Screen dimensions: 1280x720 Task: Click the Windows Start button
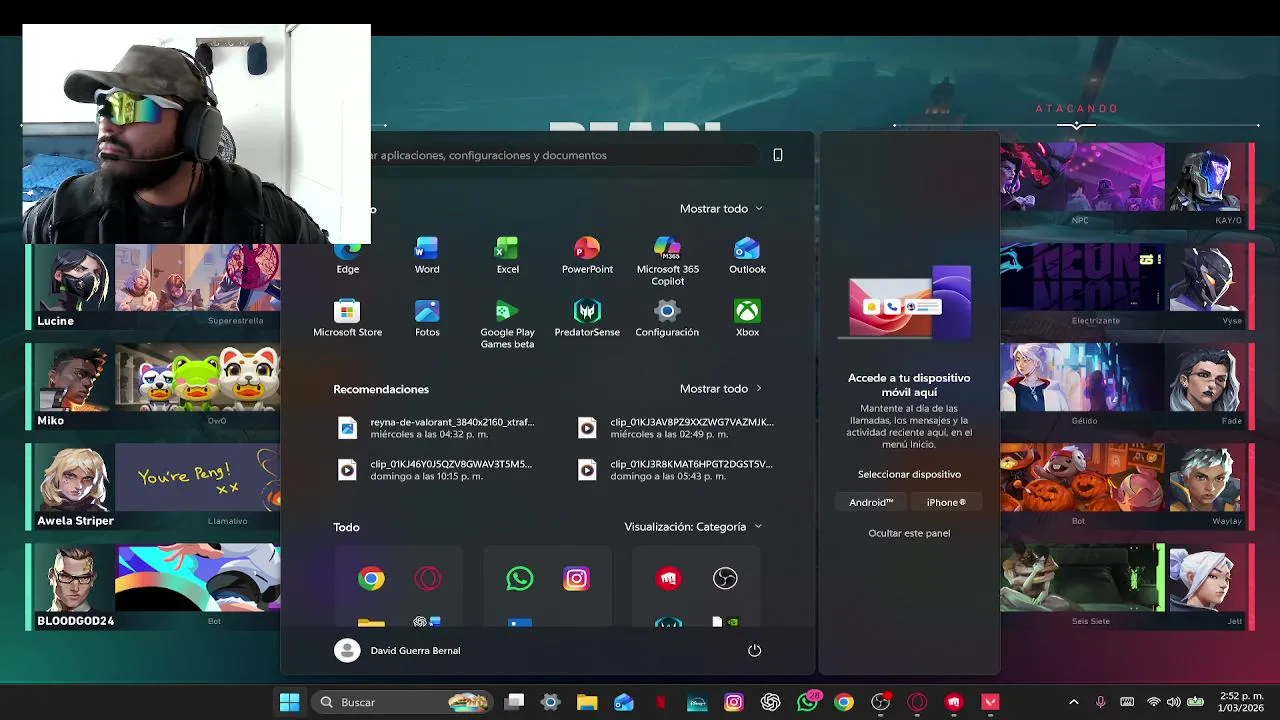pos(289,702)
